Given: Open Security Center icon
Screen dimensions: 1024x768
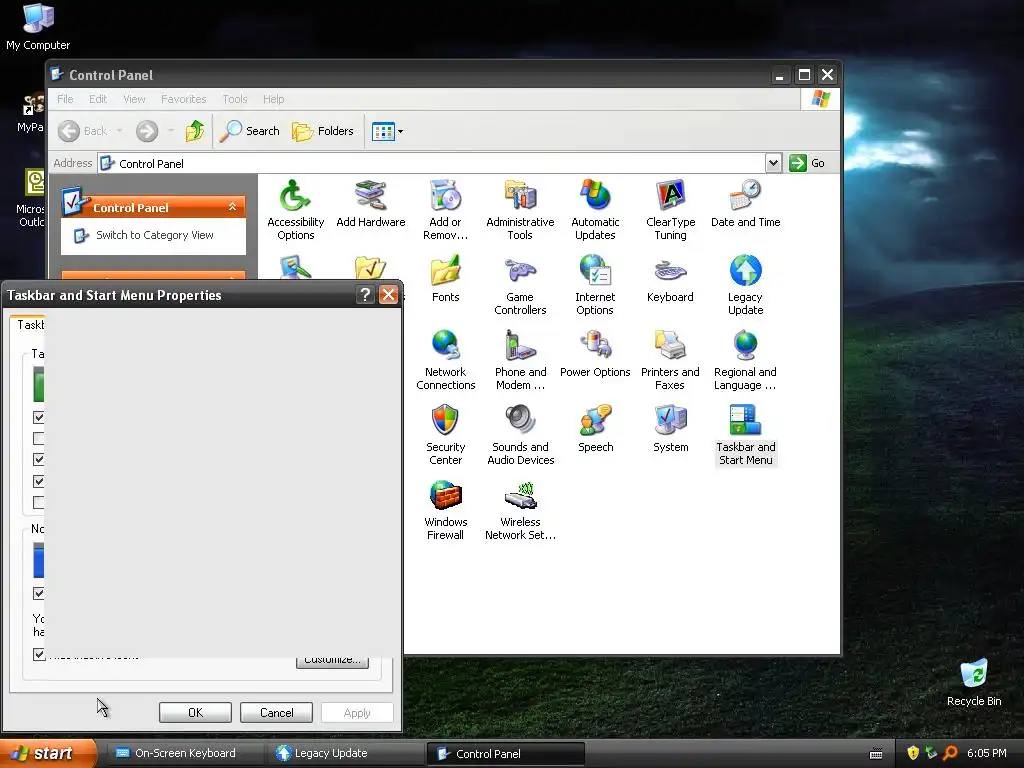Looking at the screenshot, I should click(x=445, y=435).
